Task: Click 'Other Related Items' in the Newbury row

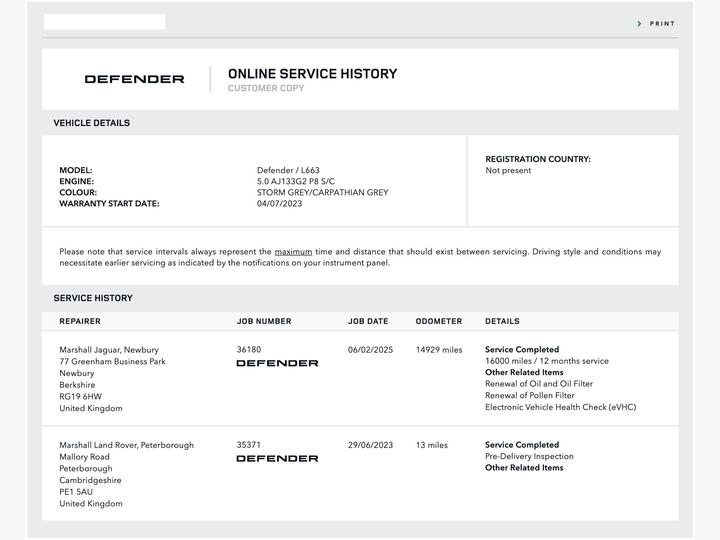Action: coord(524,372)
